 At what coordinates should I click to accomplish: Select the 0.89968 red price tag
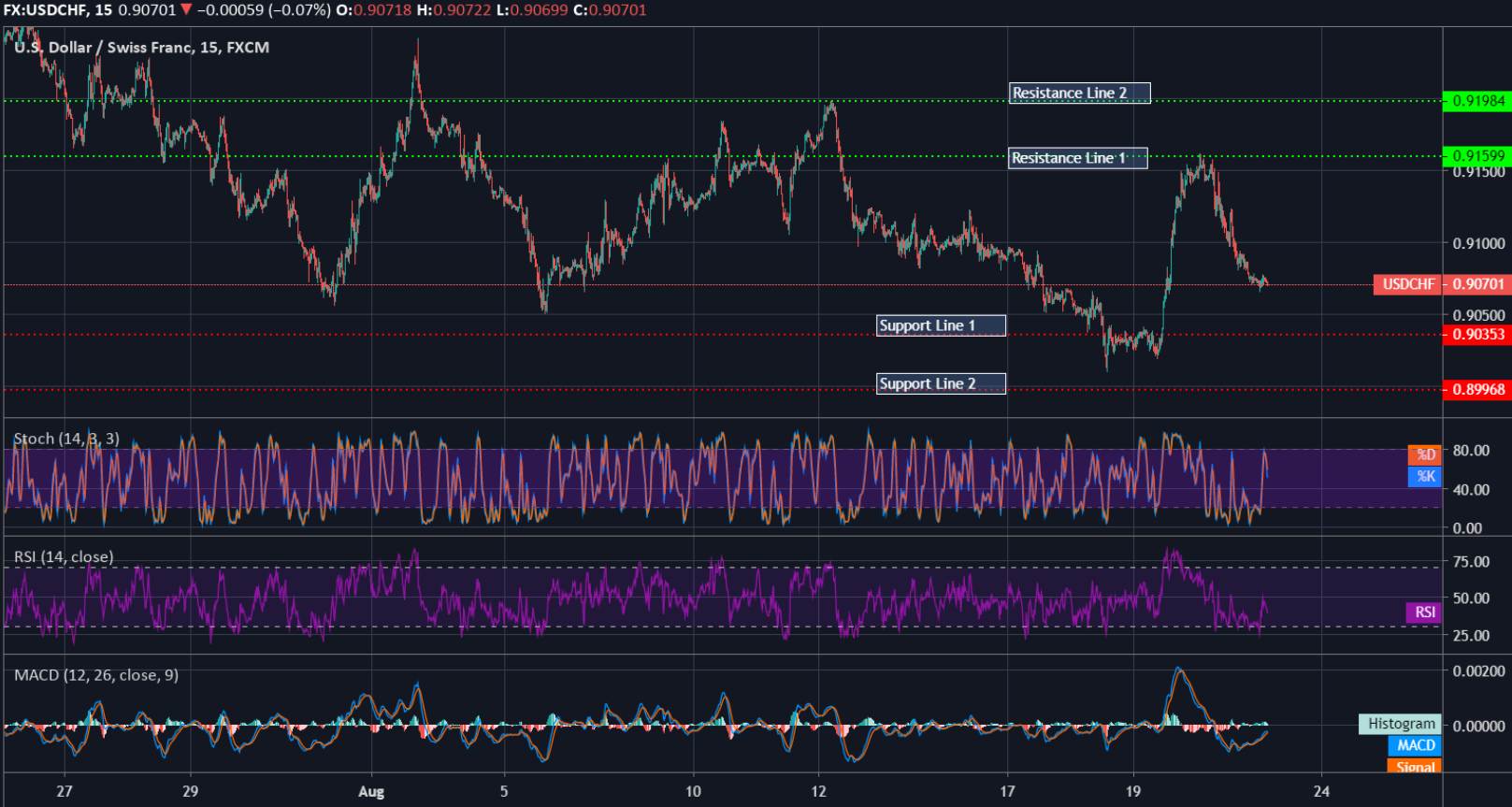(x=1477, y=389)
